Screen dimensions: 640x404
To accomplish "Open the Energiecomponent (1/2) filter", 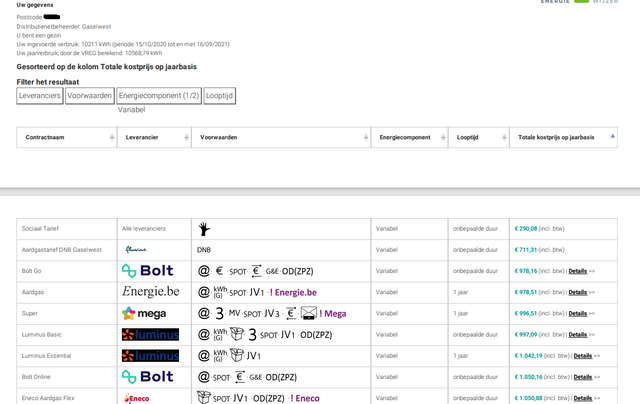I will pyautogui.click(x=159, y=96).
